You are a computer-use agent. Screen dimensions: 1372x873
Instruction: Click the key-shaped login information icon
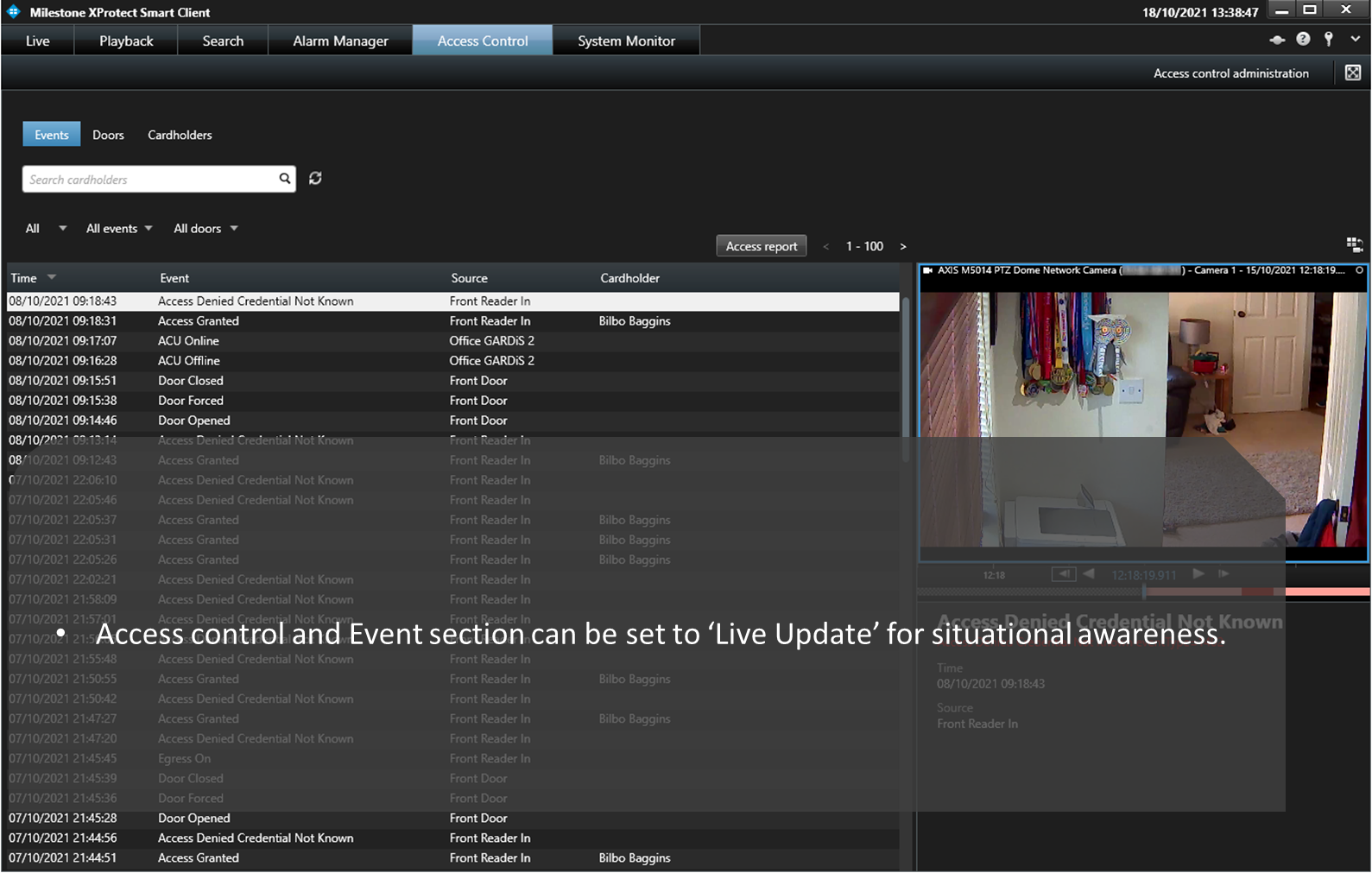pos(1329,39)
